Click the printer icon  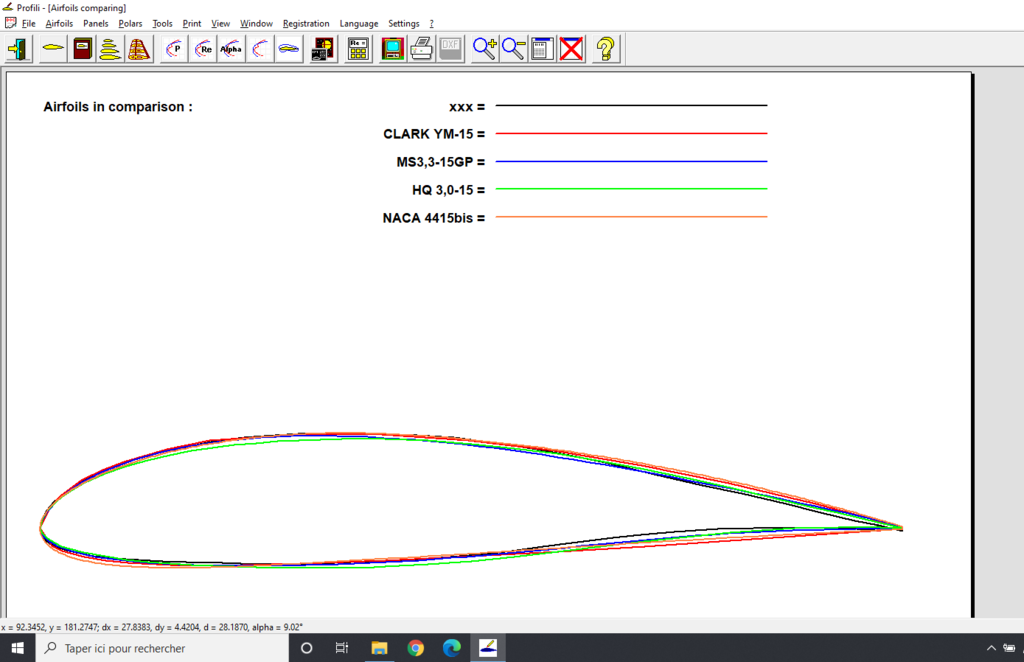[421, 48]
